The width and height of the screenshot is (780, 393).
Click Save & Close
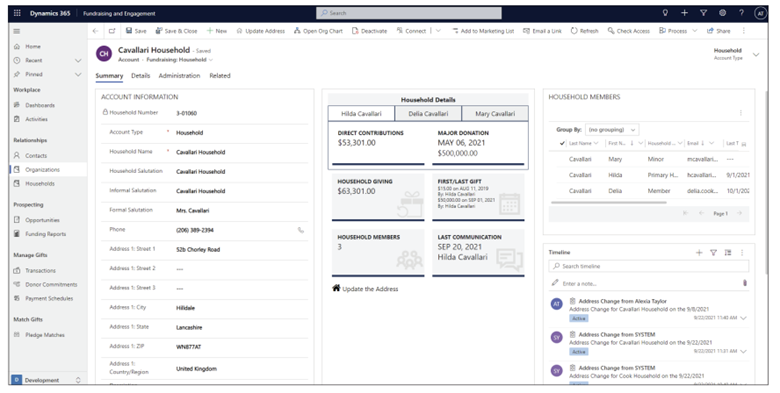(176, 31)
